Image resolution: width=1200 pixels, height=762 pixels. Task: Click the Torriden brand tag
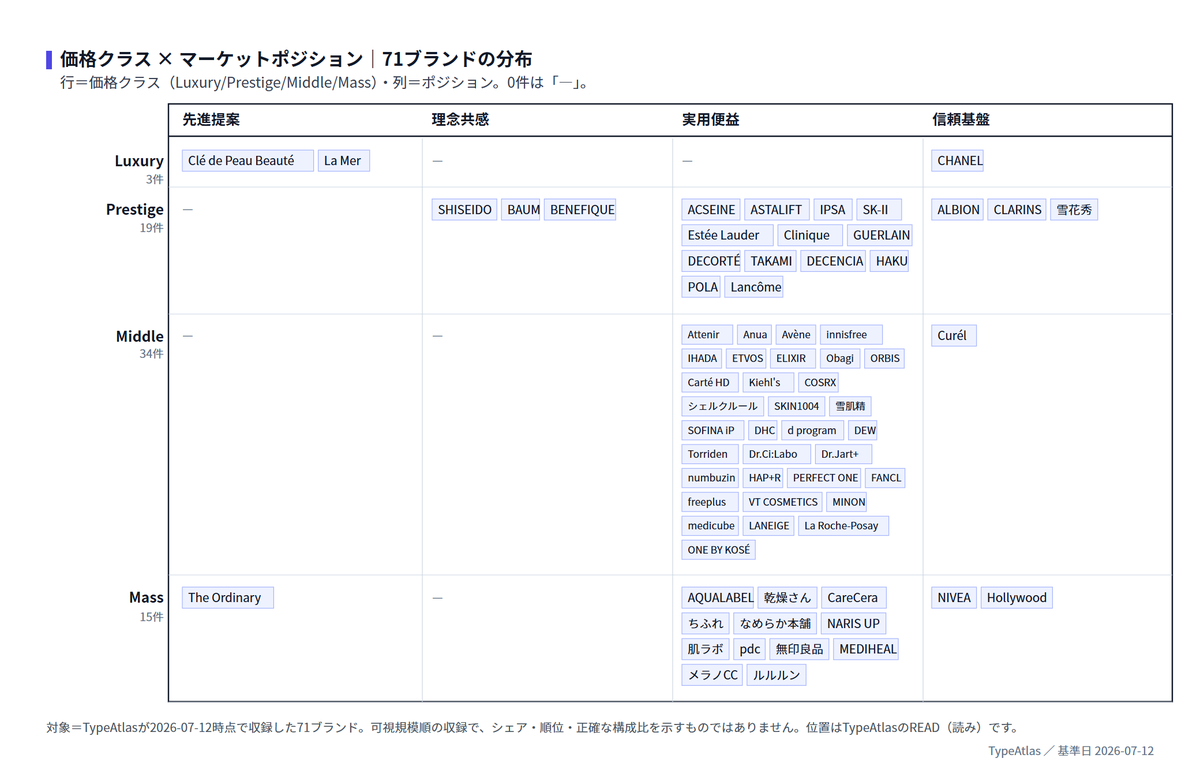pos(710,454)
